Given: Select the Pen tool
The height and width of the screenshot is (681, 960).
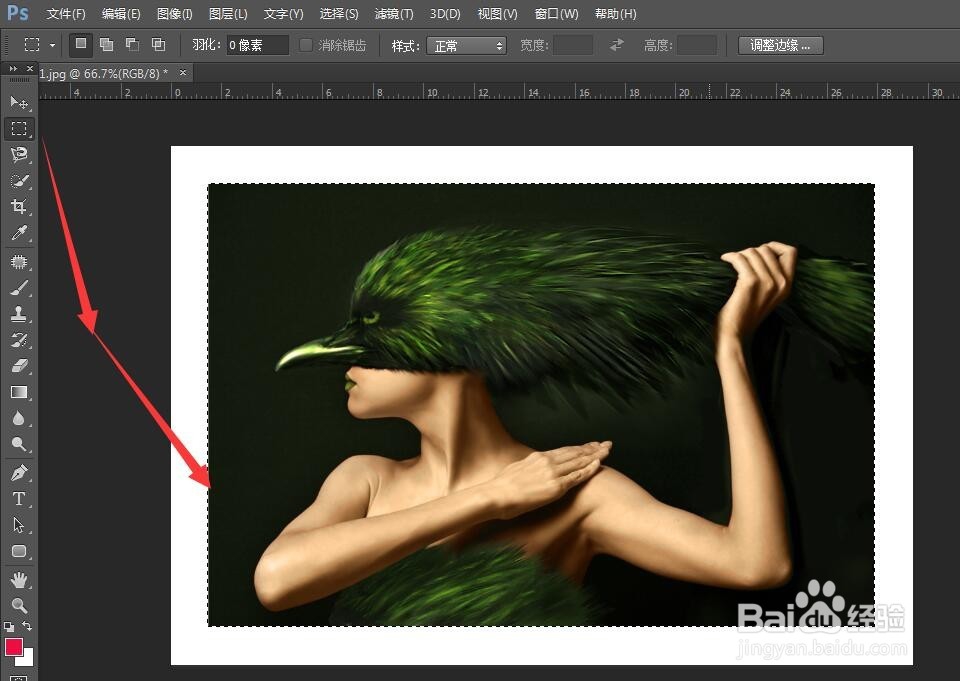Looking at the screenshot, I should [x=19, y=473].
